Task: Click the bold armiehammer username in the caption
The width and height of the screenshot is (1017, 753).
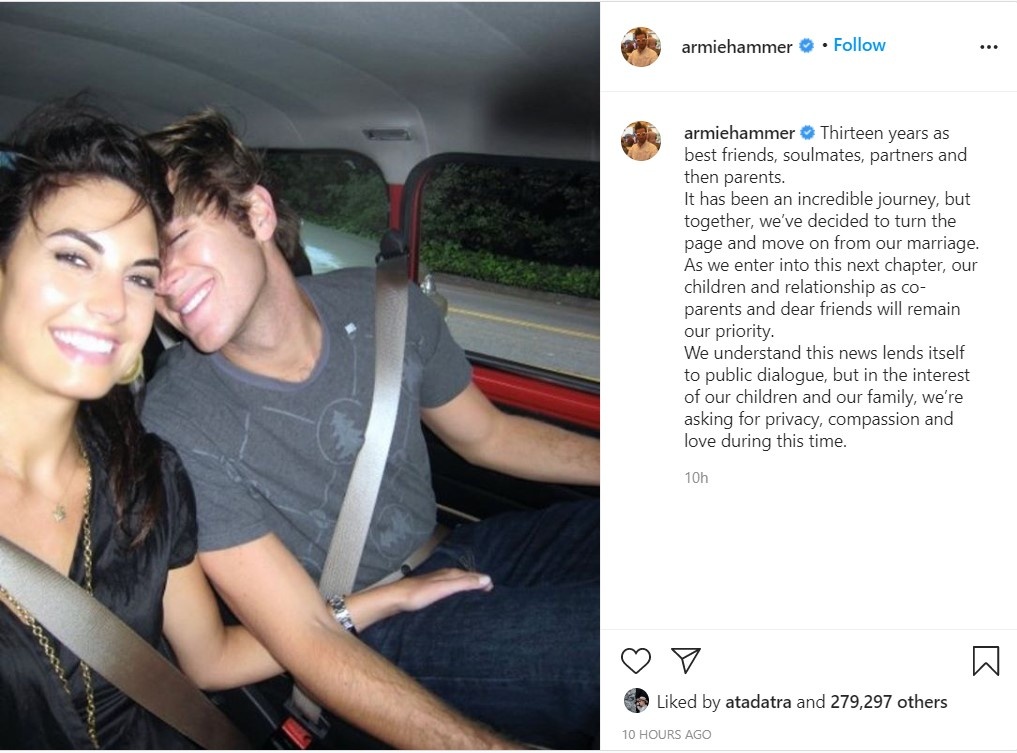Action: tap(739, 133)
